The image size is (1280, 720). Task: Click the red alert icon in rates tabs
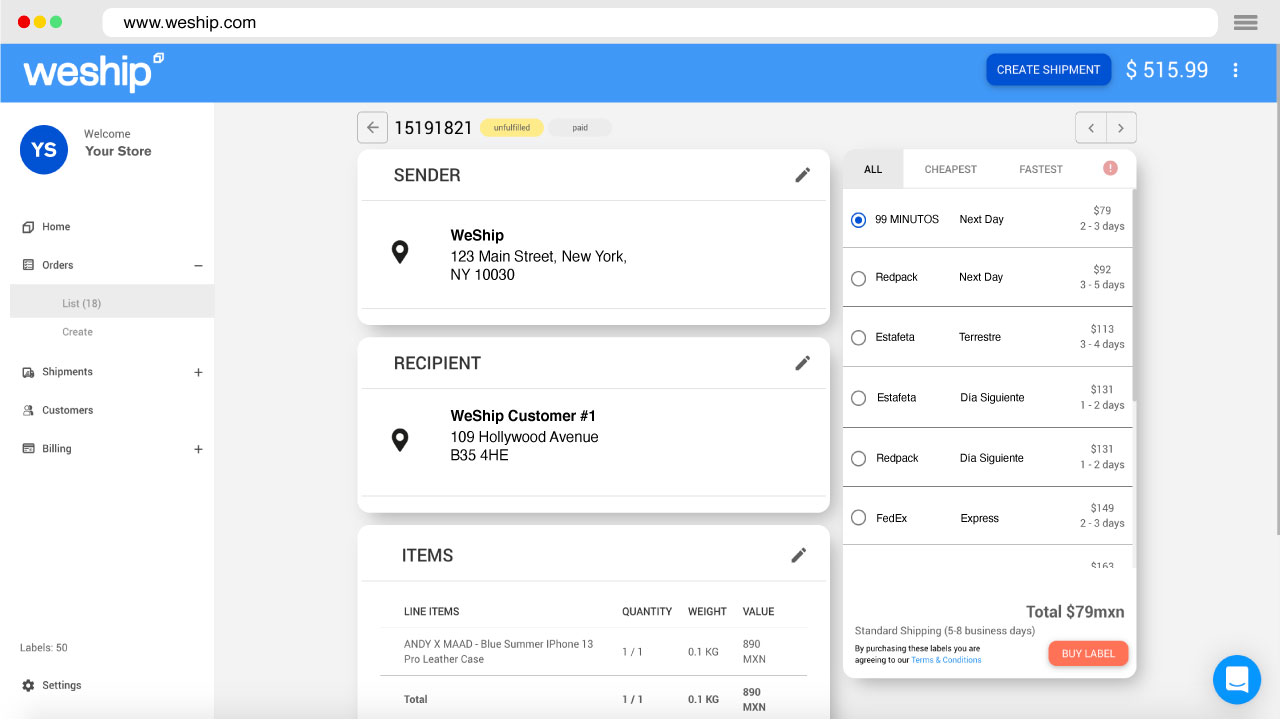(x=1110, y=168)
